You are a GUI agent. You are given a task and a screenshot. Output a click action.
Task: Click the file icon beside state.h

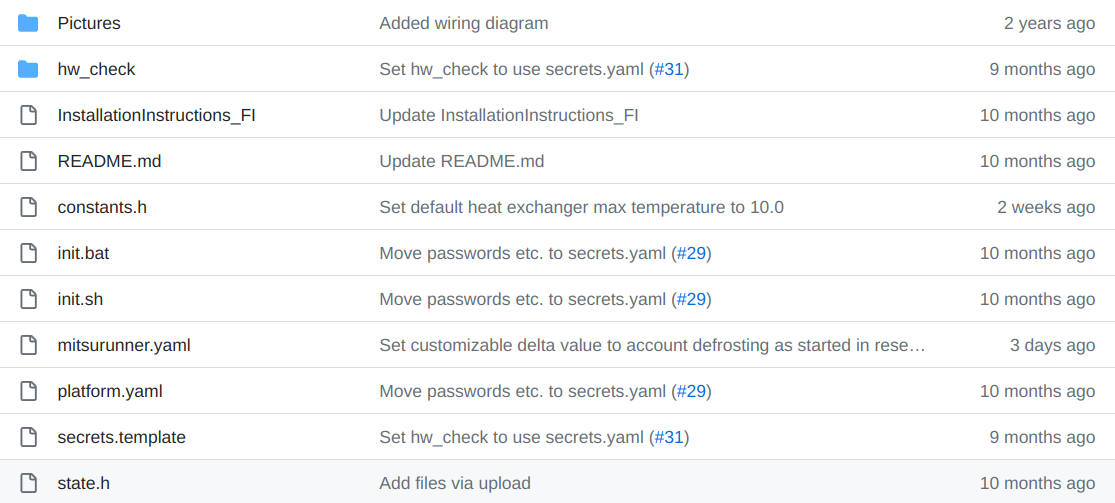pyautogui.click(x=28, y=483)
